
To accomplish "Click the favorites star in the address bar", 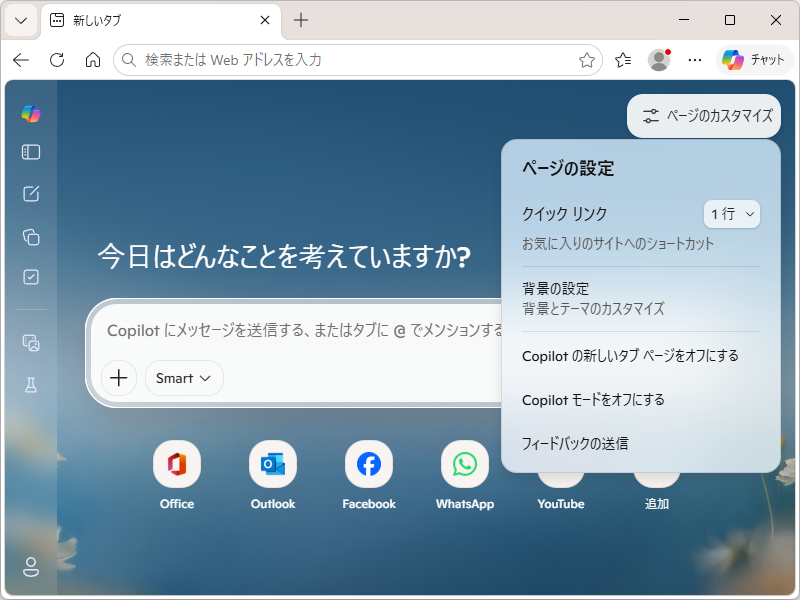I will [x=587, y=60].
